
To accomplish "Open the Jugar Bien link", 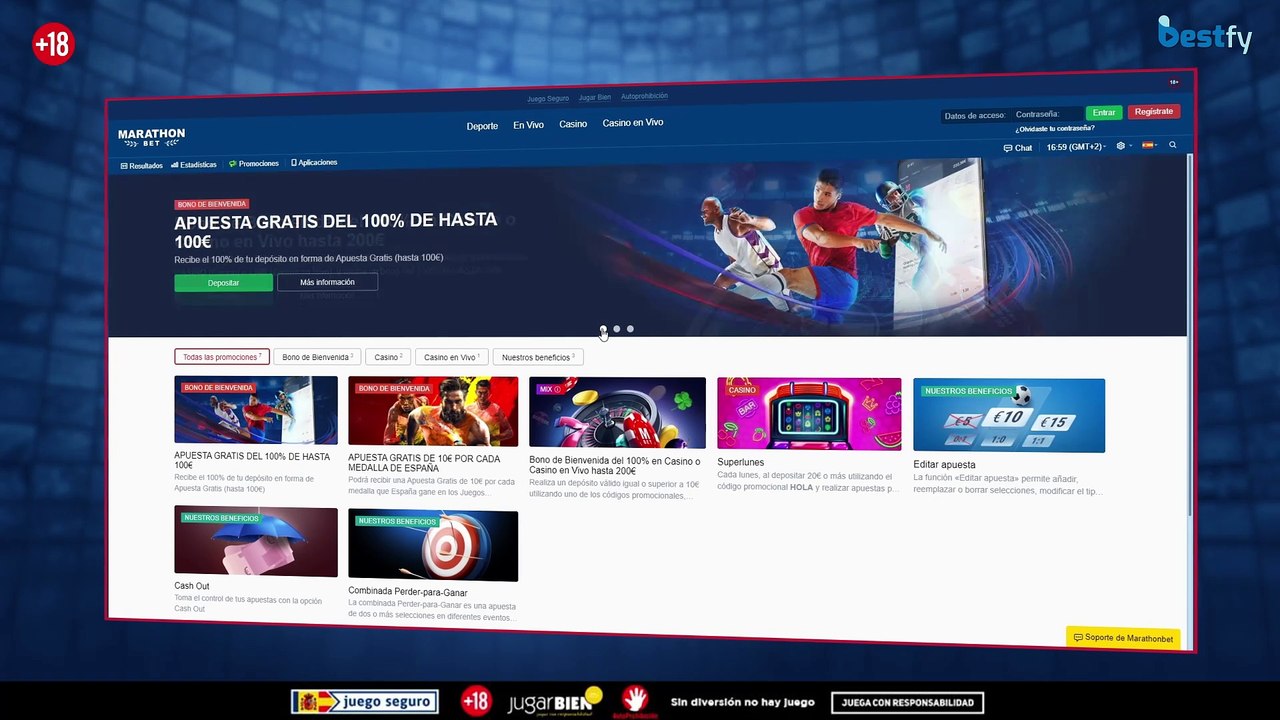I will (595, 98).
